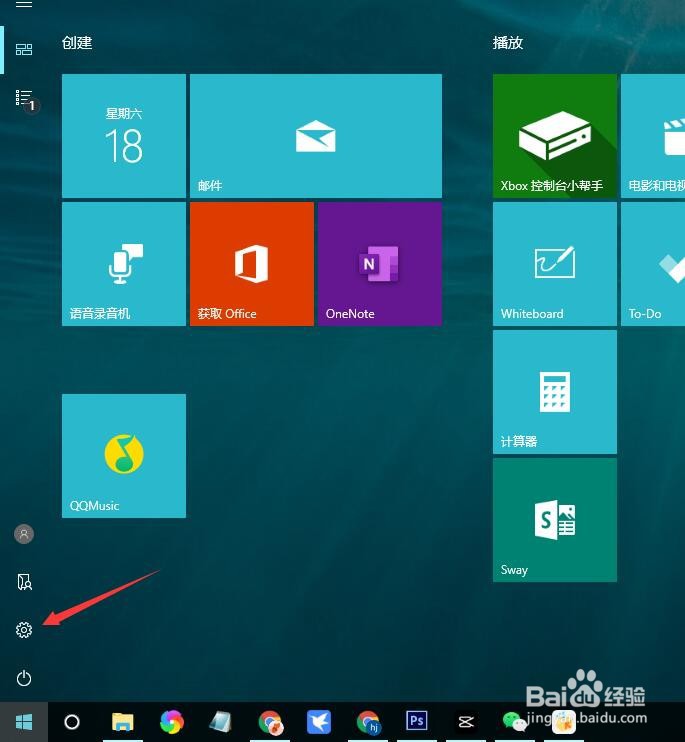
Task: Open the blue bird app on taskbar
Action: pos(319,722)
